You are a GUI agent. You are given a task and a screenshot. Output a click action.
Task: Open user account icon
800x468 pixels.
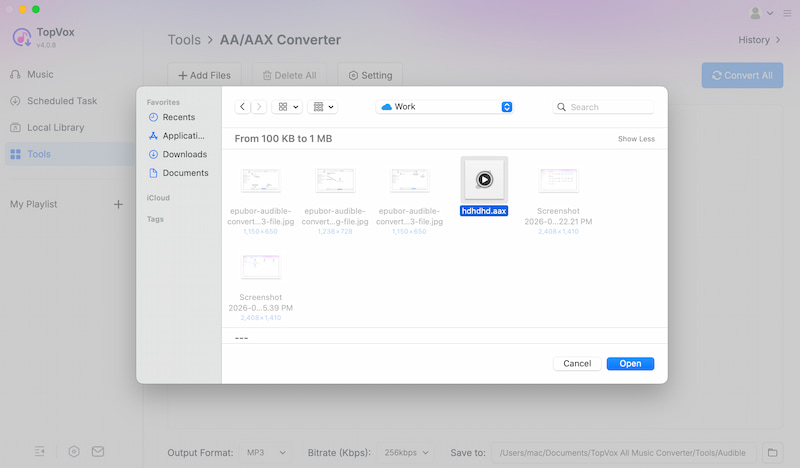[x=756, y=13]
